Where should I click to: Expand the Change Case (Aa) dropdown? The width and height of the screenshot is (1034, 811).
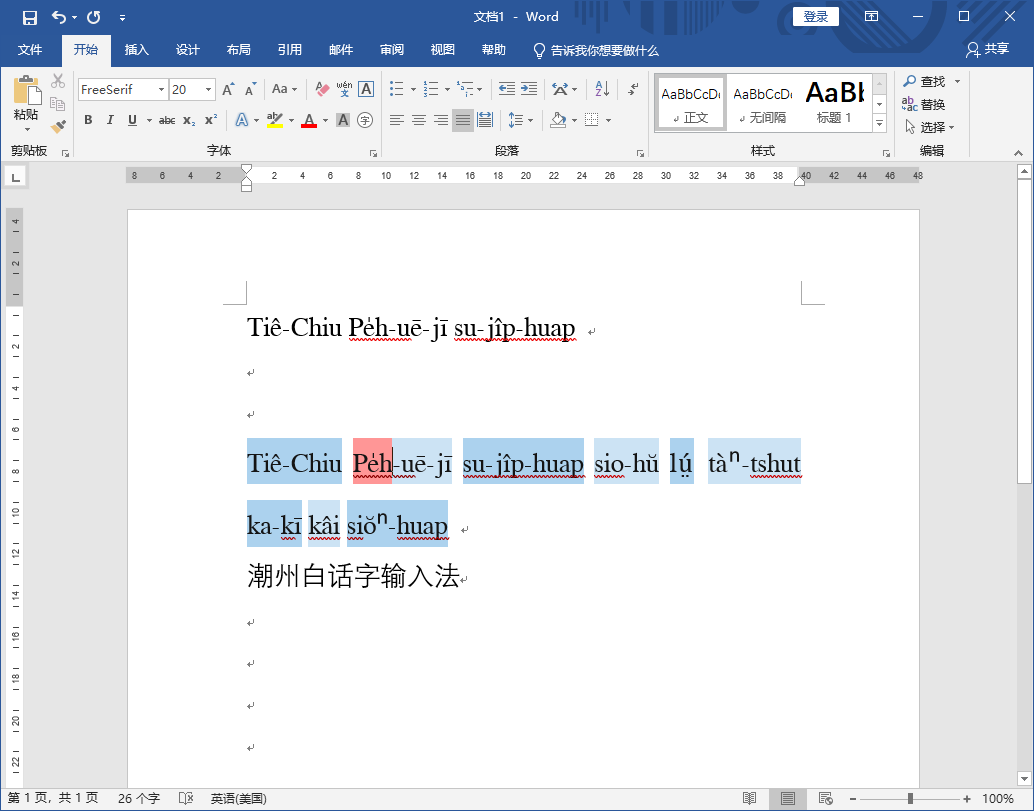(x=285, y=89)
